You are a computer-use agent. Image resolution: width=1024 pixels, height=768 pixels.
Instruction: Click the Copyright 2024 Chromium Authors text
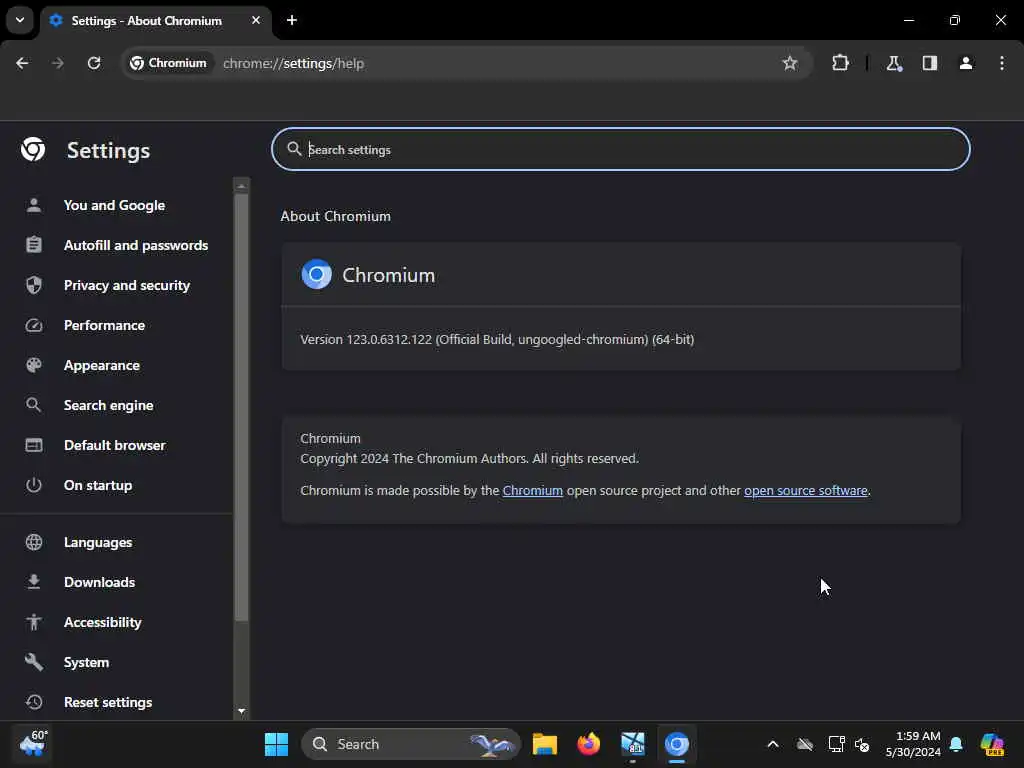[x=469, y=458]
